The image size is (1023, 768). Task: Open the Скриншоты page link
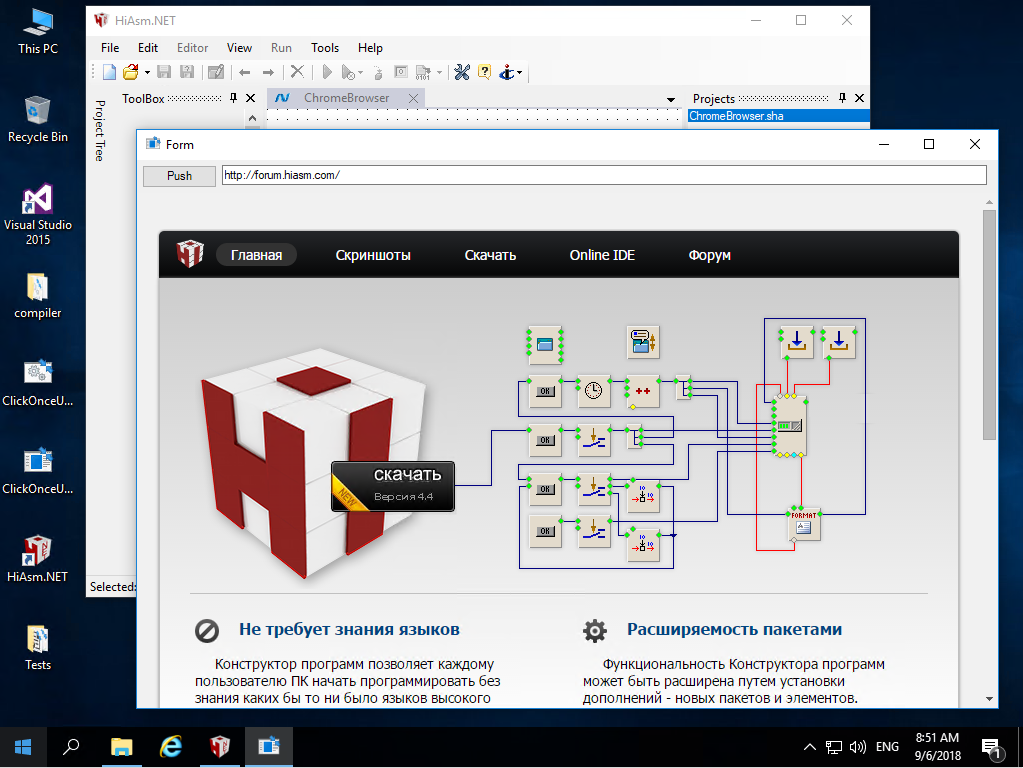point(373,255)
